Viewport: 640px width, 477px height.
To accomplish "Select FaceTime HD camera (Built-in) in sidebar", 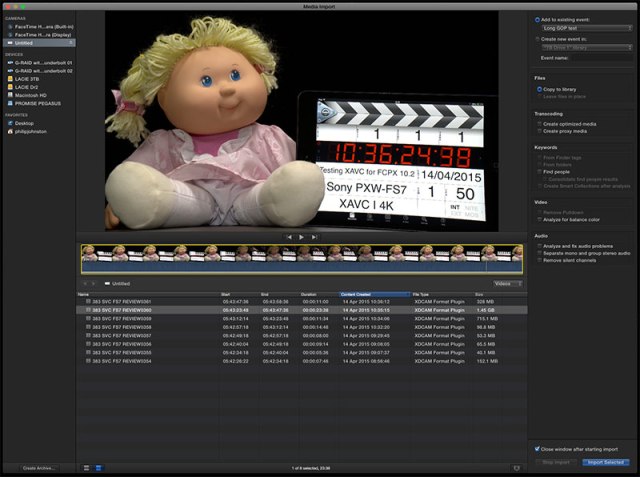I will [39, 27].
